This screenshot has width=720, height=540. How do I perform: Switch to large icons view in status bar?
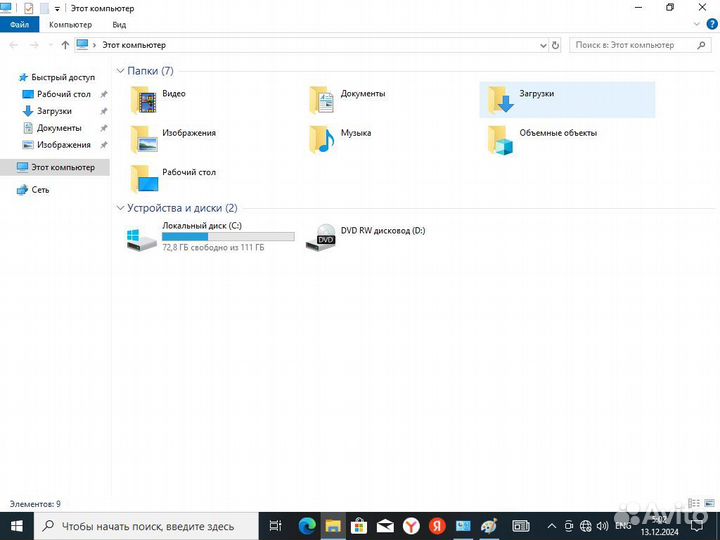coord(709,504)
